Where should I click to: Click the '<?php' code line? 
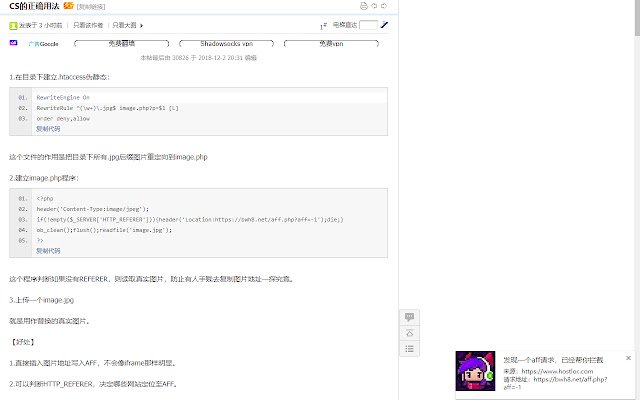pyautogui.click(x=45, y=199)
